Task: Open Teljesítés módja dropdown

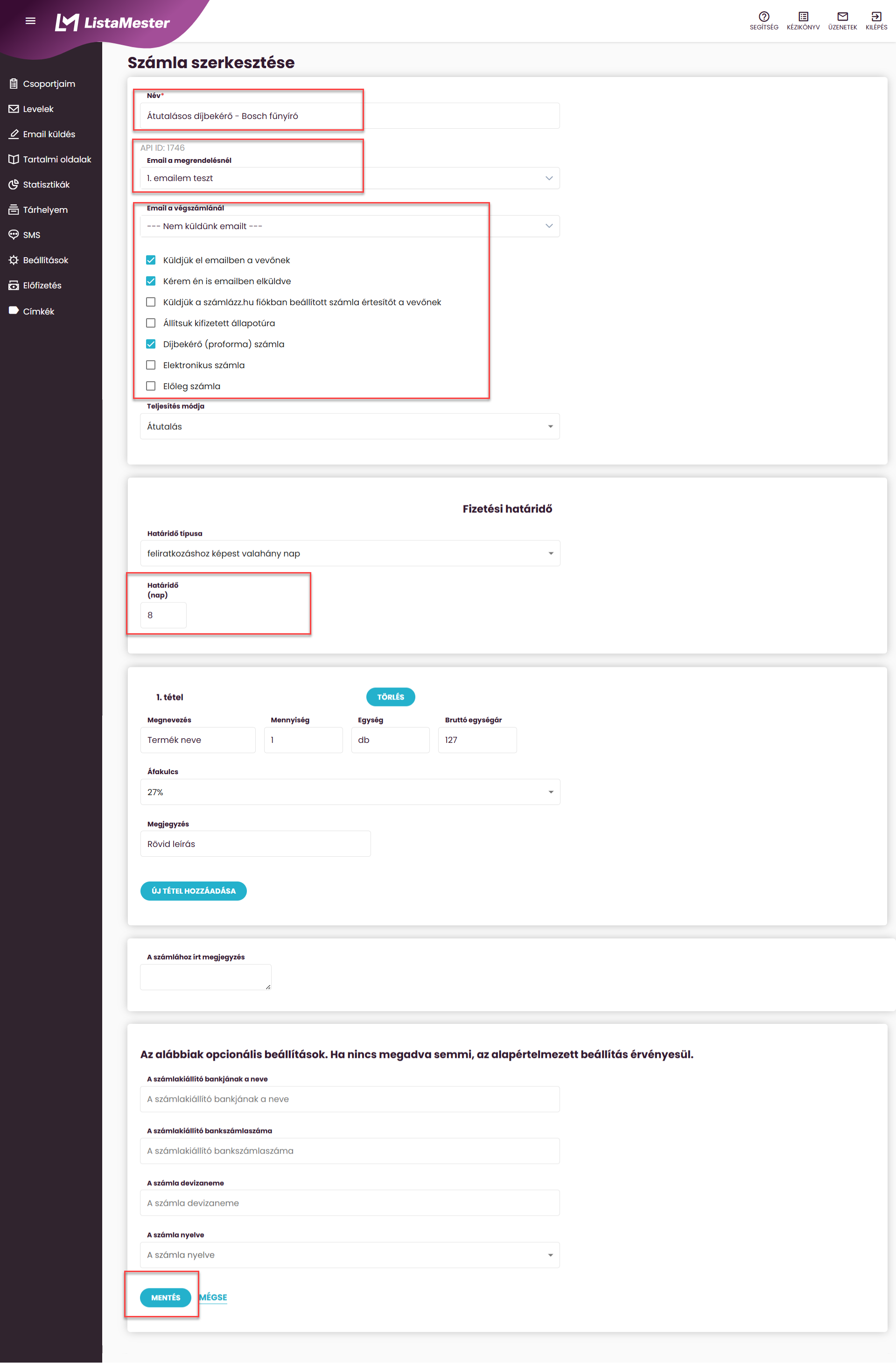Action: [x=350, y=427]
